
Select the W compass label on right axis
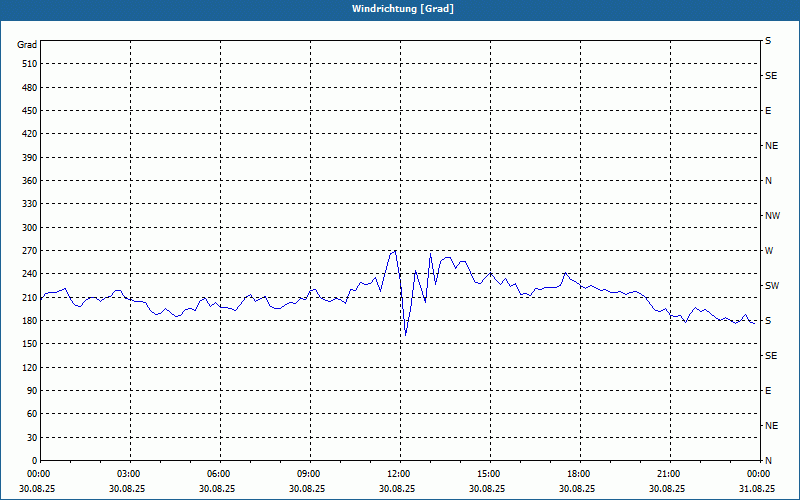pyautogui.click(x=769, y=251)
